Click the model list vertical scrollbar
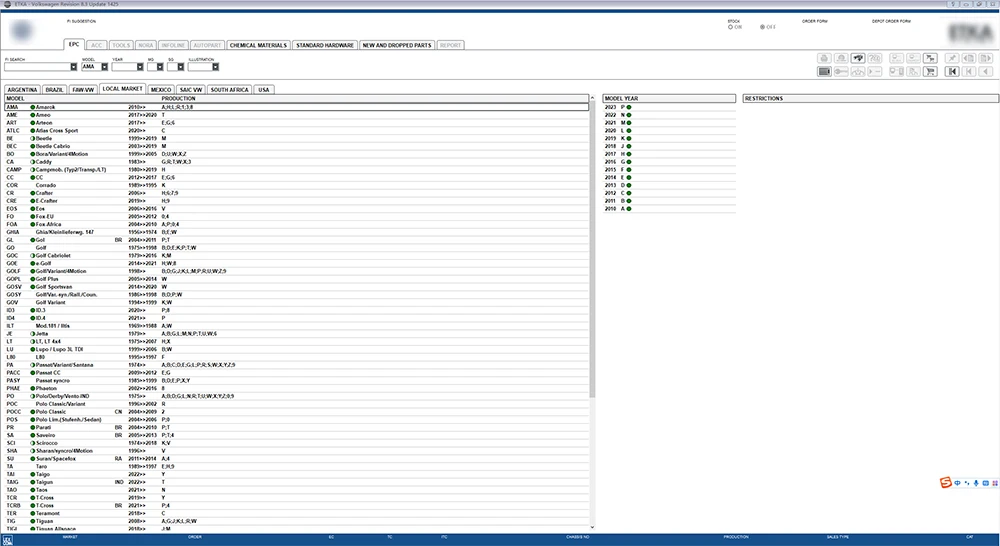 tap(592, 249)
